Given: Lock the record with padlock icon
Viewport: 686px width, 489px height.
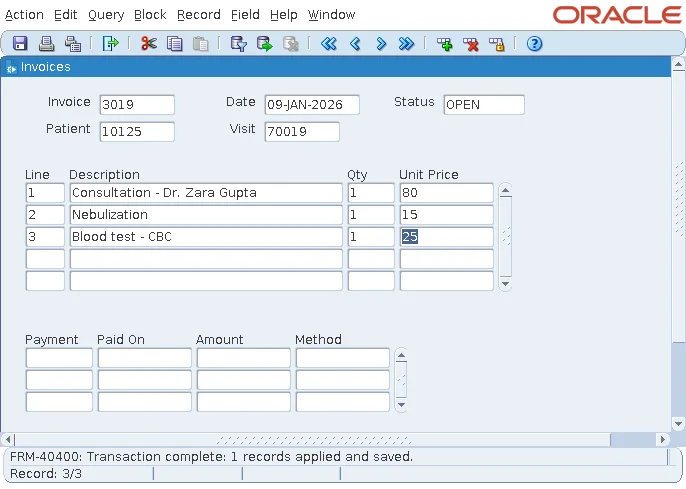Looking at the screenshot, I should pyautogui.click(x=497, y=44).
